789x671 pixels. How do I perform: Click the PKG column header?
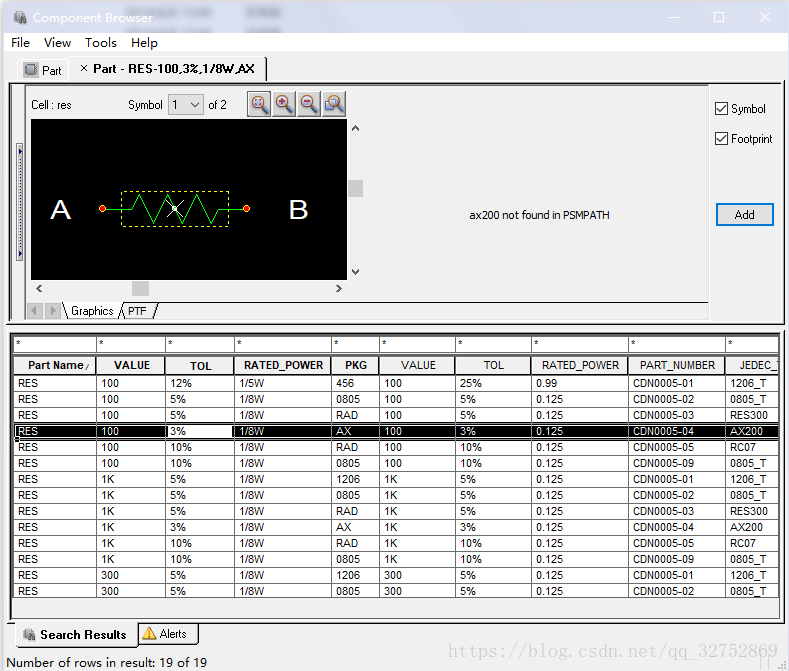(355, 366)
